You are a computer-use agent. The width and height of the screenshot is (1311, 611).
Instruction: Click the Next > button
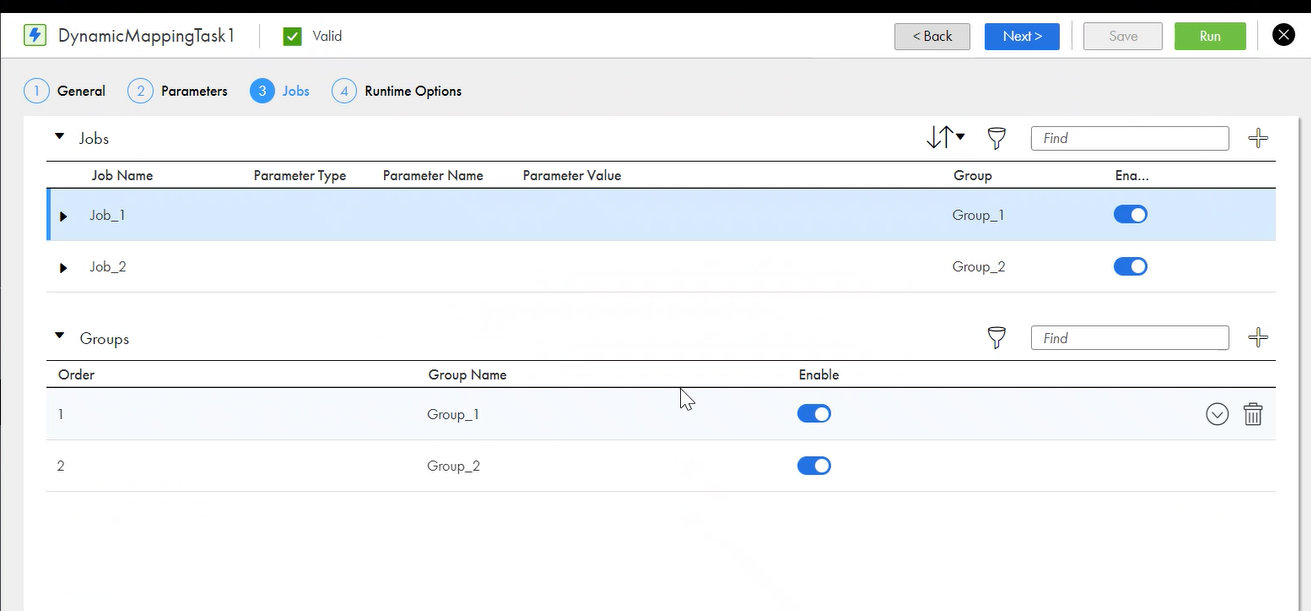pos(1022,36)
